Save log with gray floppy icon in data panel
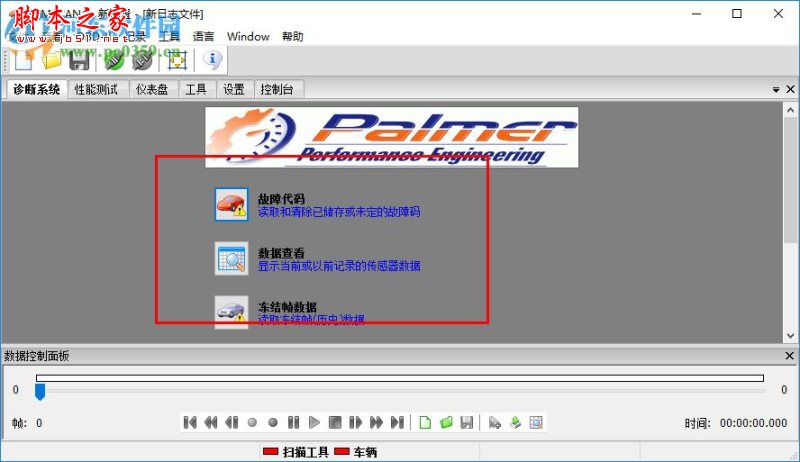800x462 pixels. (x=467, y=422)
